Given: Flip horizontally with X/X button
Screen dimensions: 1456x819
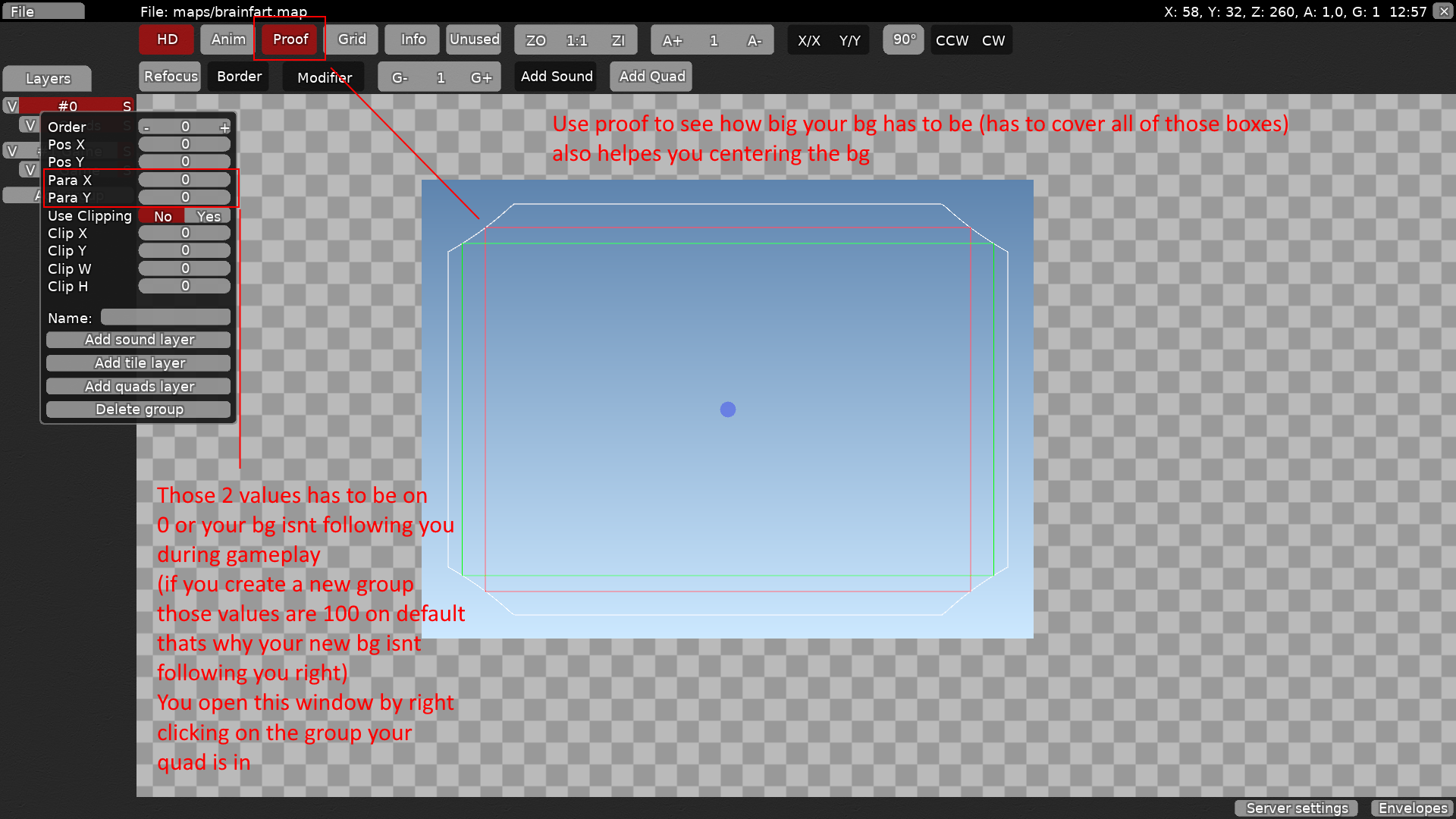Looking at the screenshot, I should pos(808,40).
